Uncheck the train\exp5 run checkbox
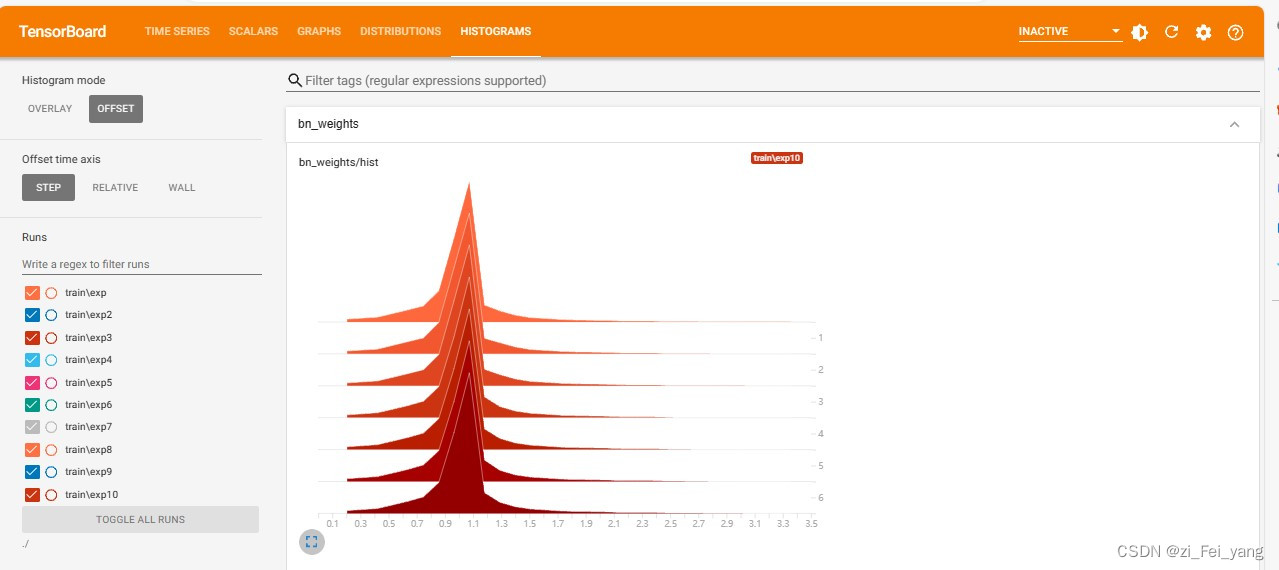 [x=32, y=383]
